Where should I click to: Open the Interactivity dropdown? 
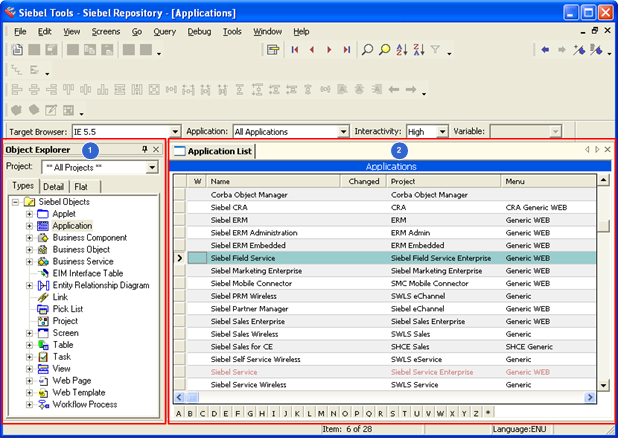(443, 131)
